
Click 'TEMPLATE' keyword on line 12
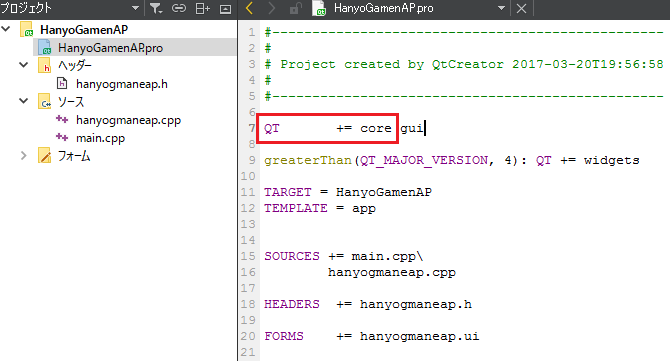296,208
